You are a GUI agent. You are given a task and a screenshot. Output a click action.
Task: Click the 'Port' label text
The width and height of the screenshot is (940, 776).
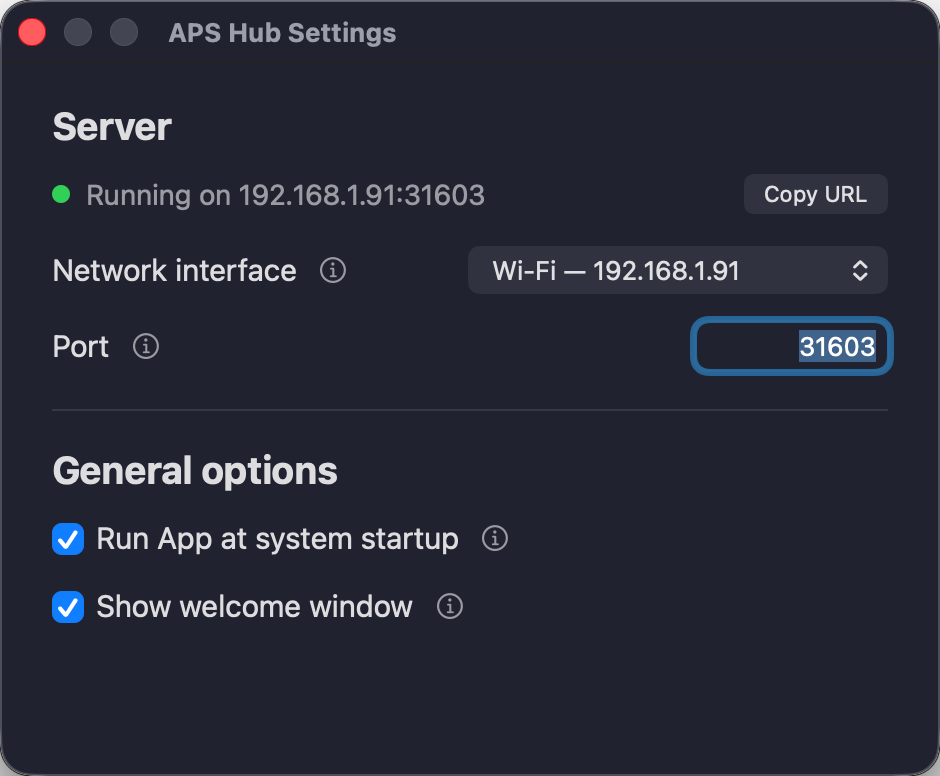tap(81, 347)
